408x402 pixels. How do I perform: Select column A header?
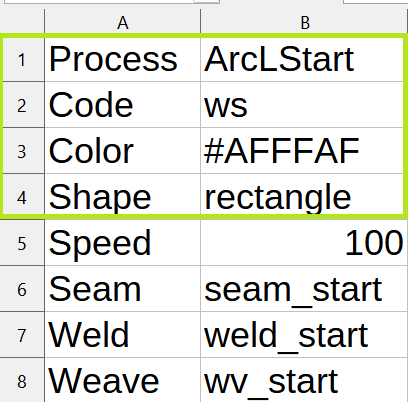click(122, 22)
